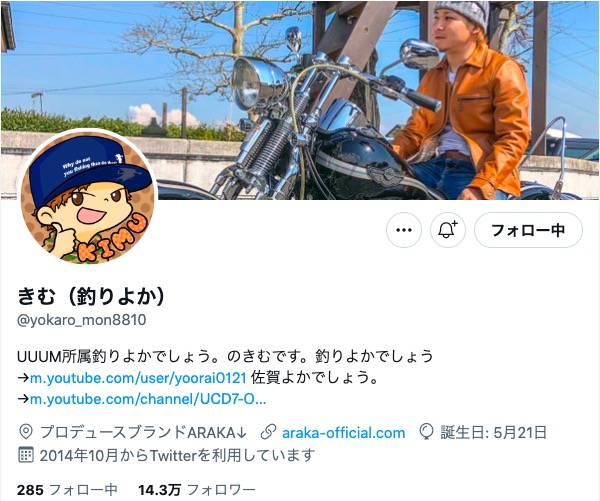Turn on tweet notifications with the bell icon
Image resolution: width=600 pixels, height=501 pixels.
448,230
